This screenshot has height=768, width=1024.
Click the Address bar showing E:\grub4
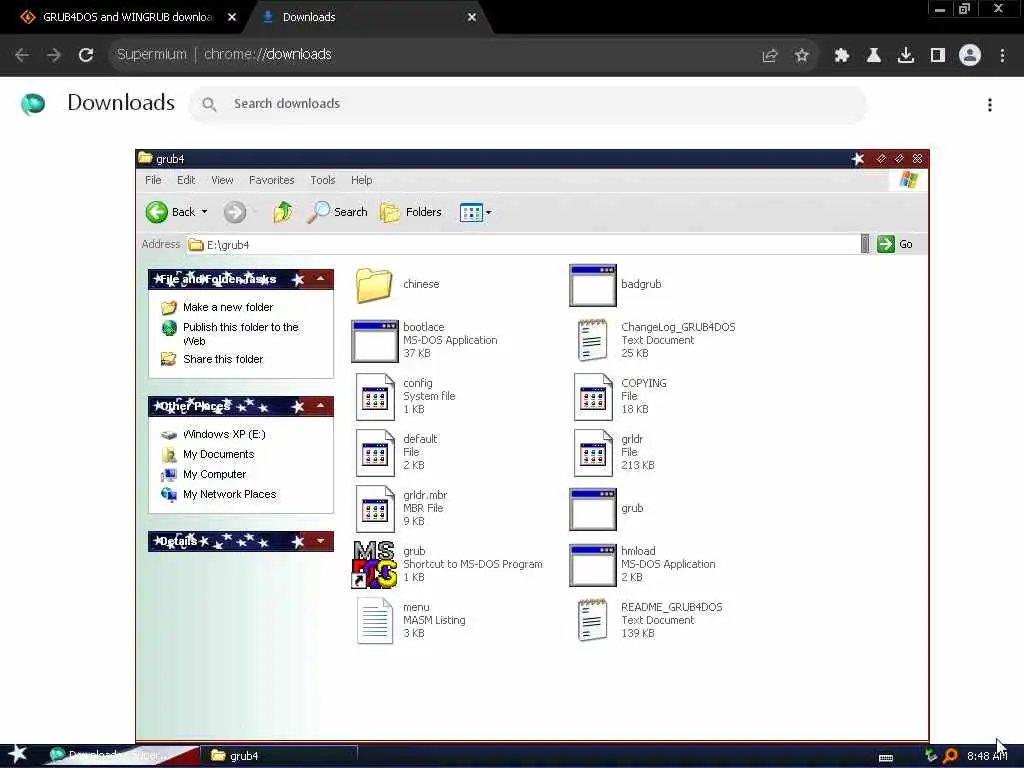click(522, 245)
